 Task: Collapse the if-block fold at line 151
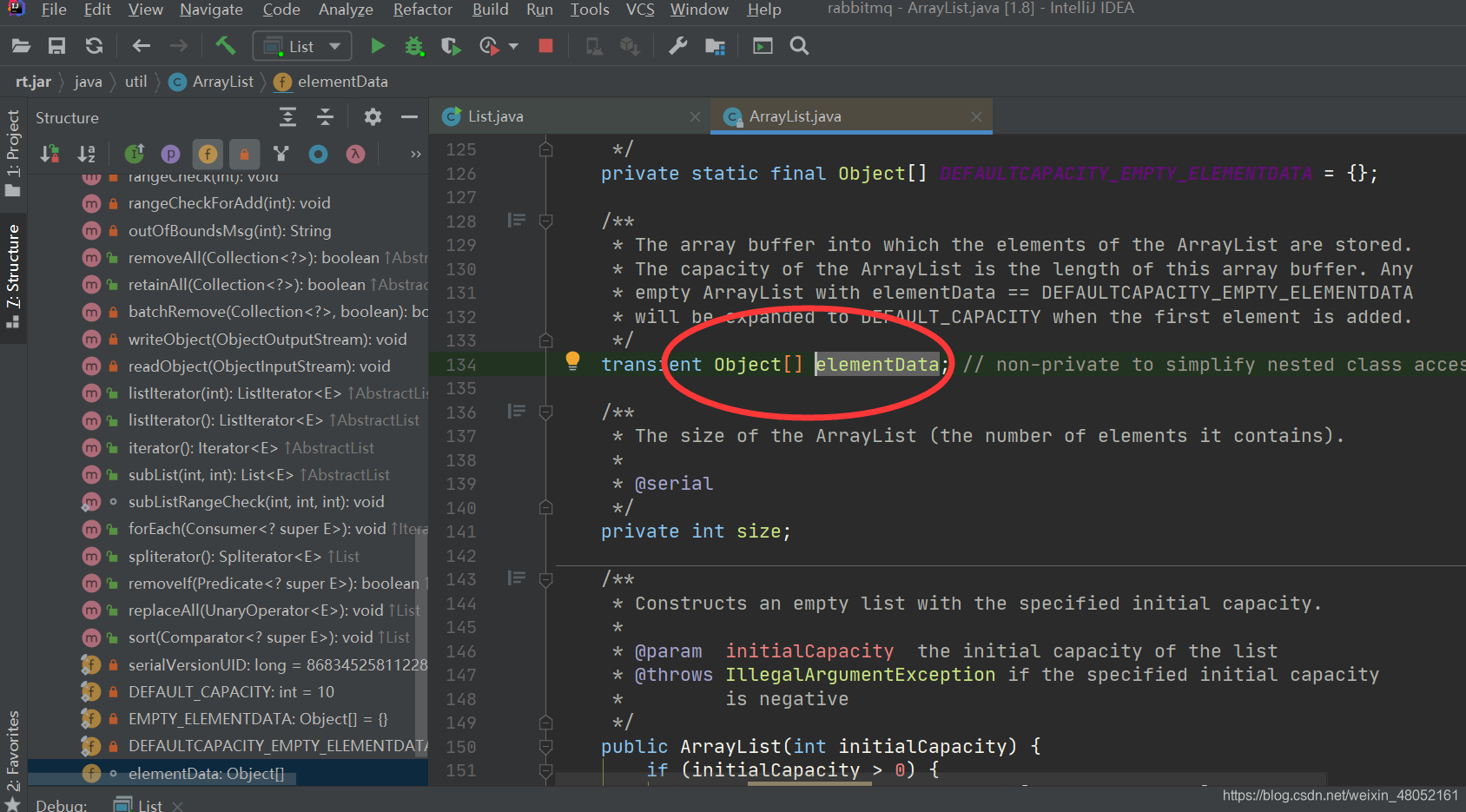pyautogui.click(x=545, y=769)
